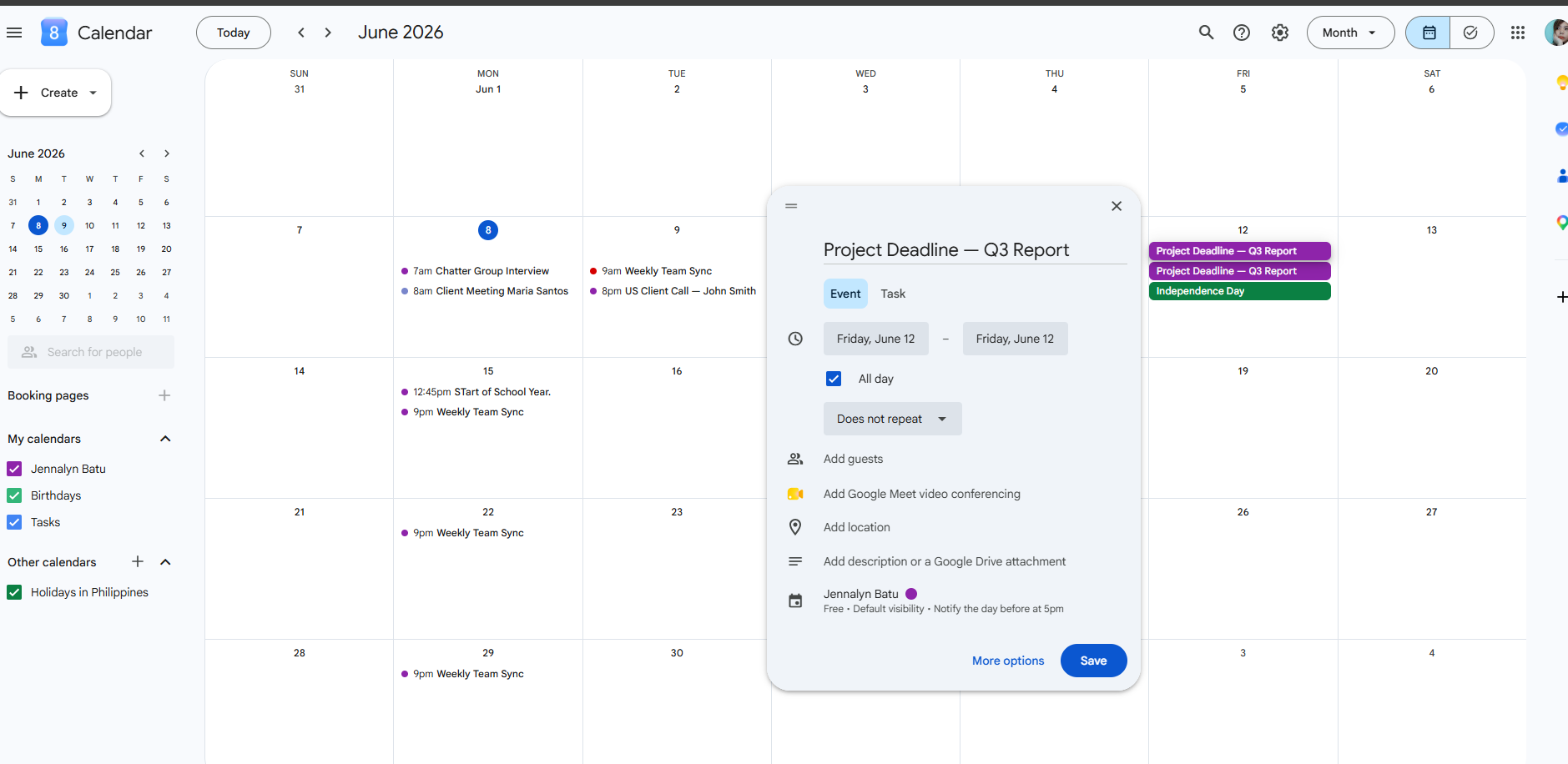Mini calendar next month arrow

167,153
